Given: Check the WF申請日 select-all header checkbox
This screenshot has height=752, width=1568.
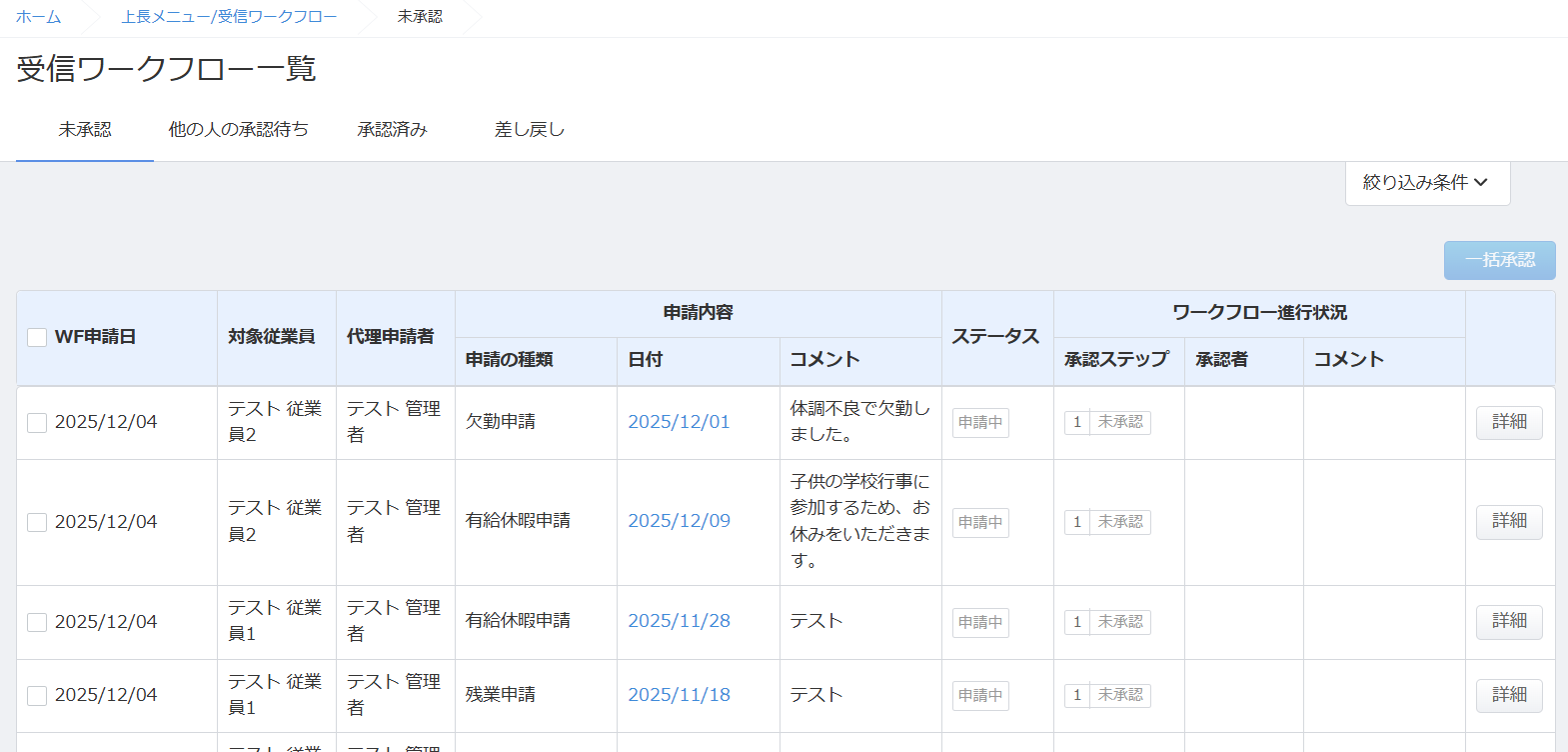Looking at the screenshot, I should pyautogui.click(x=37, y=338).
